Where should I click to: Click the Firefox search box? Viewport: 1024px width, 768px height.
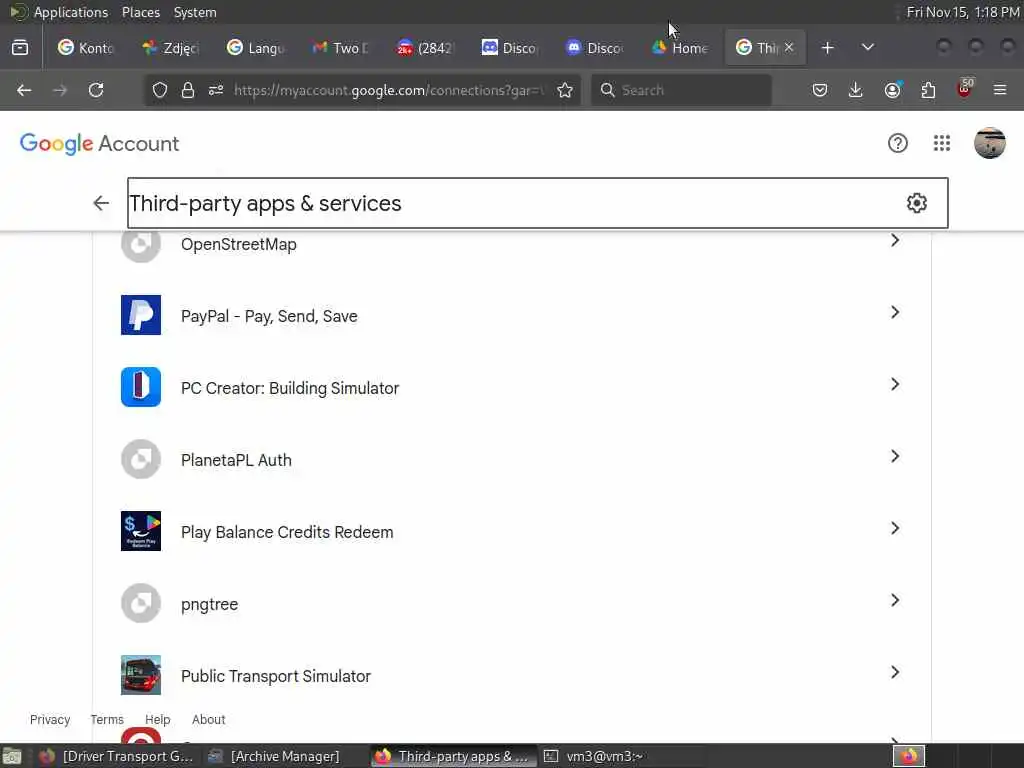coord(681,90)
